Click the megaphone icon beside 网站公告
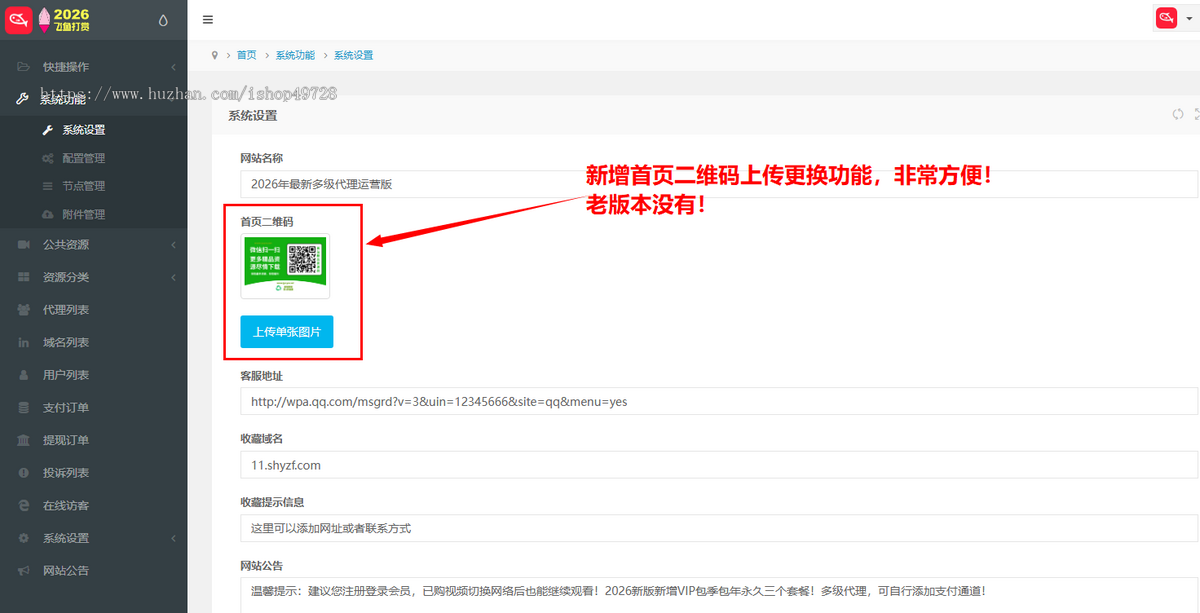Screen dimensions: 1200x613 pos(23,570)
